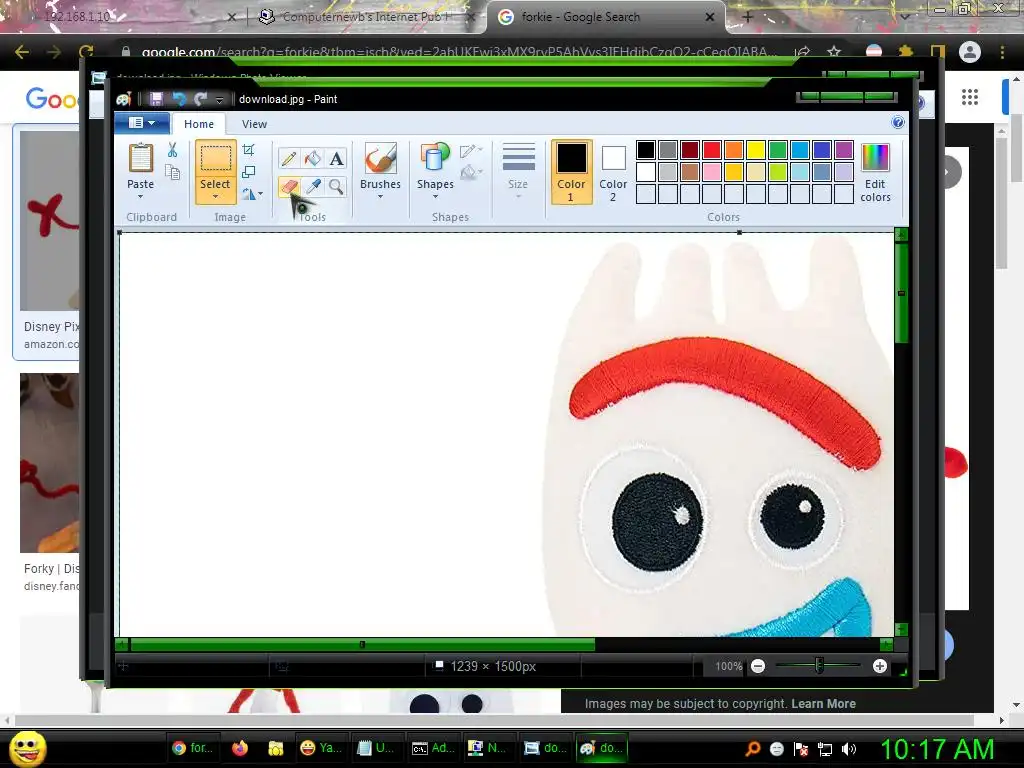This screenshot has height=768, width=1024.
Task: Click the zoom out minus button
Action: point(758,666)
